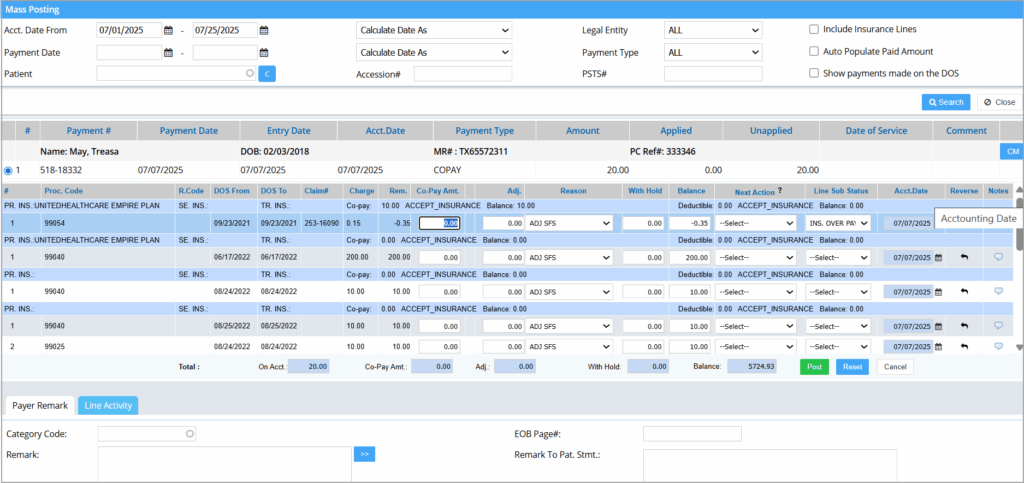Click MR# : TX65572311 text

[x=471, y=151]
